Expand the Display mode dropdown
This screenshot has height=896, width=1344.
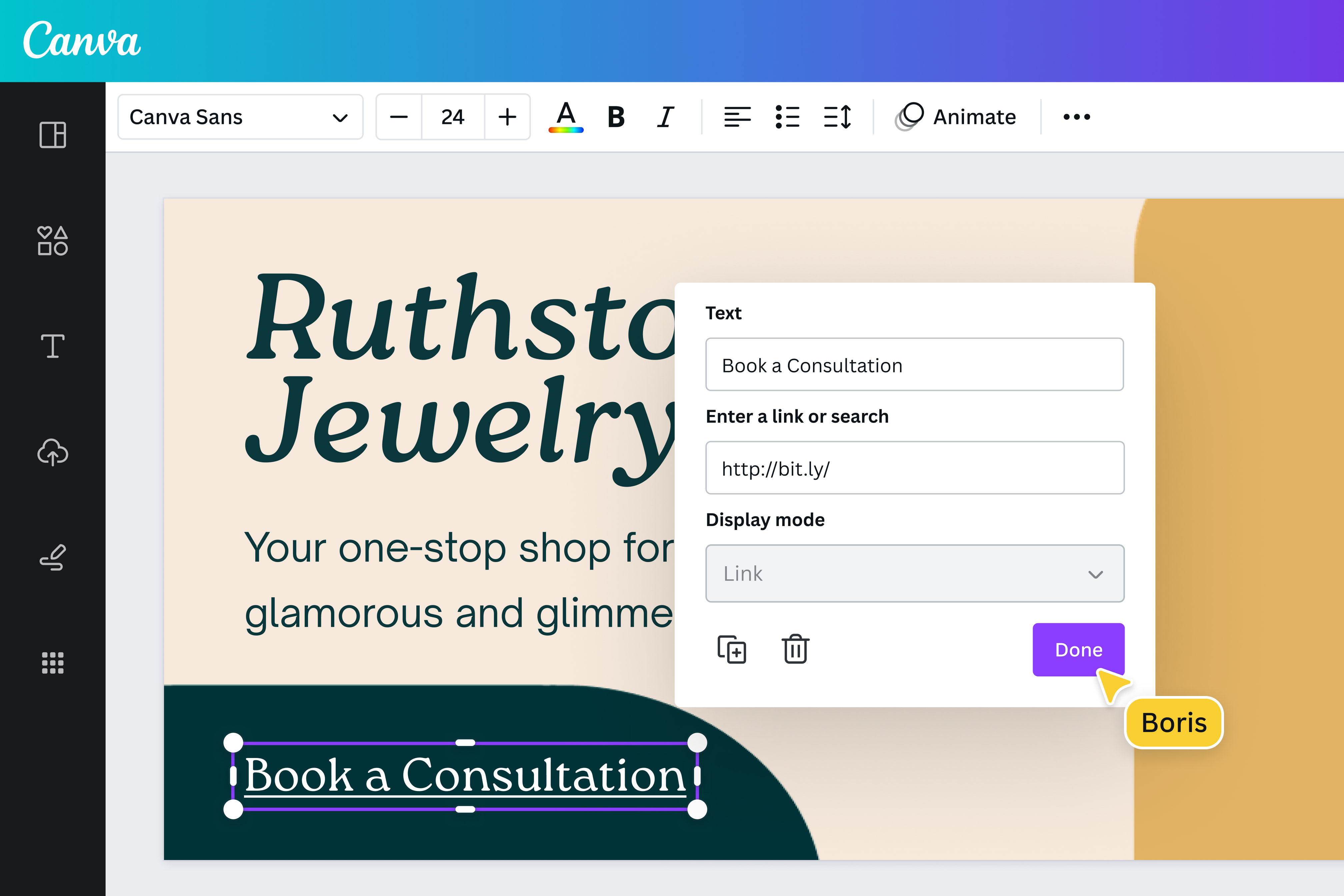(914, 574)
